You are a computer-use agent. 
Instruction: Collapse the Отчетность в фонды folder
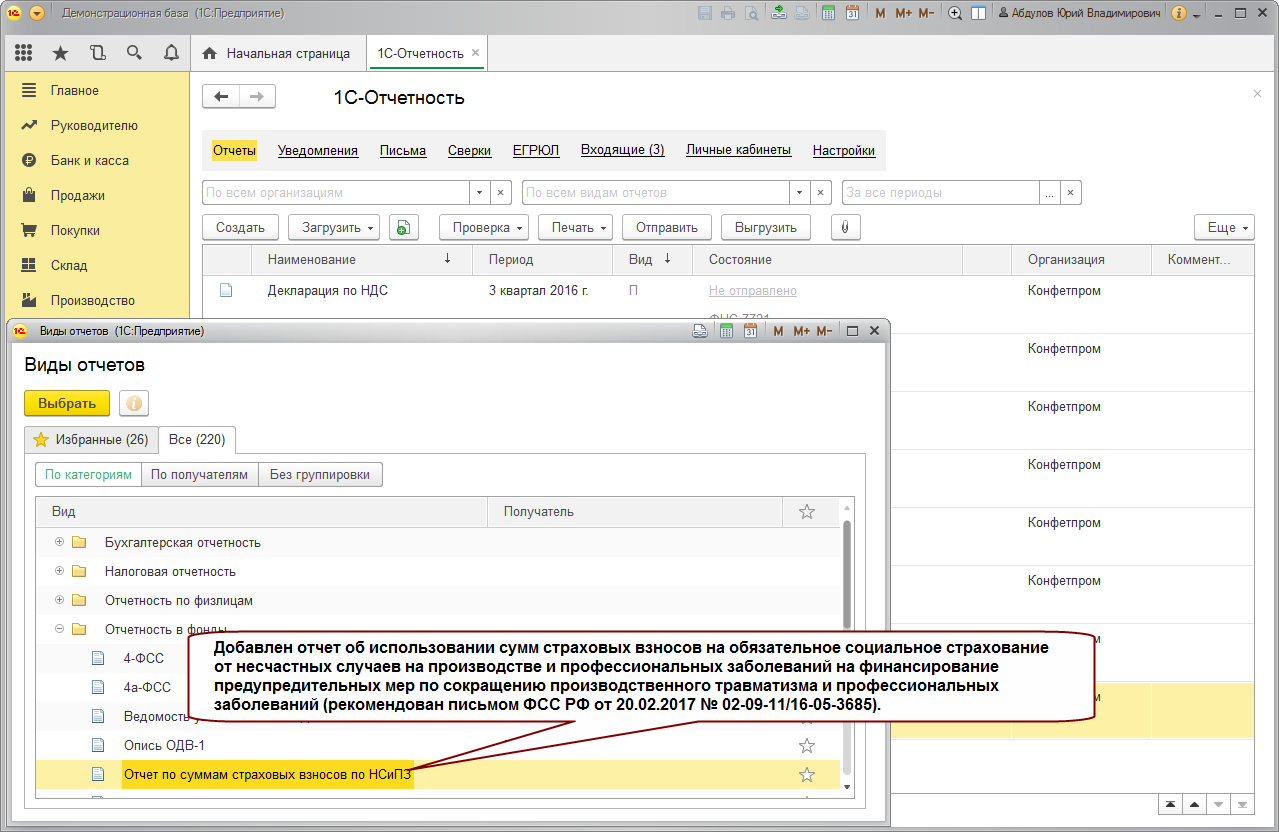click(59, 629)
